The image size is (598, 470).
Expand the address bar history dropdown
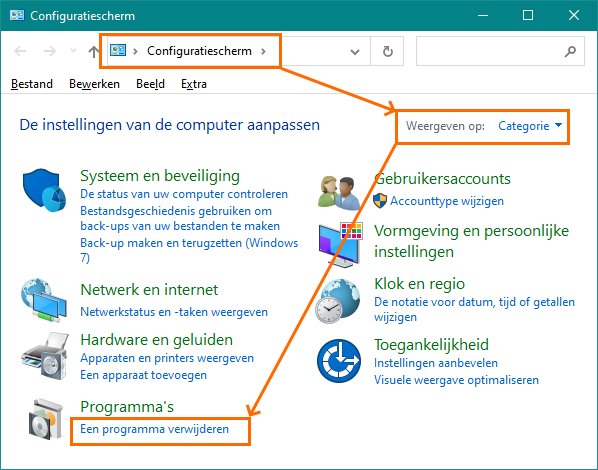[x=355, y=52]
